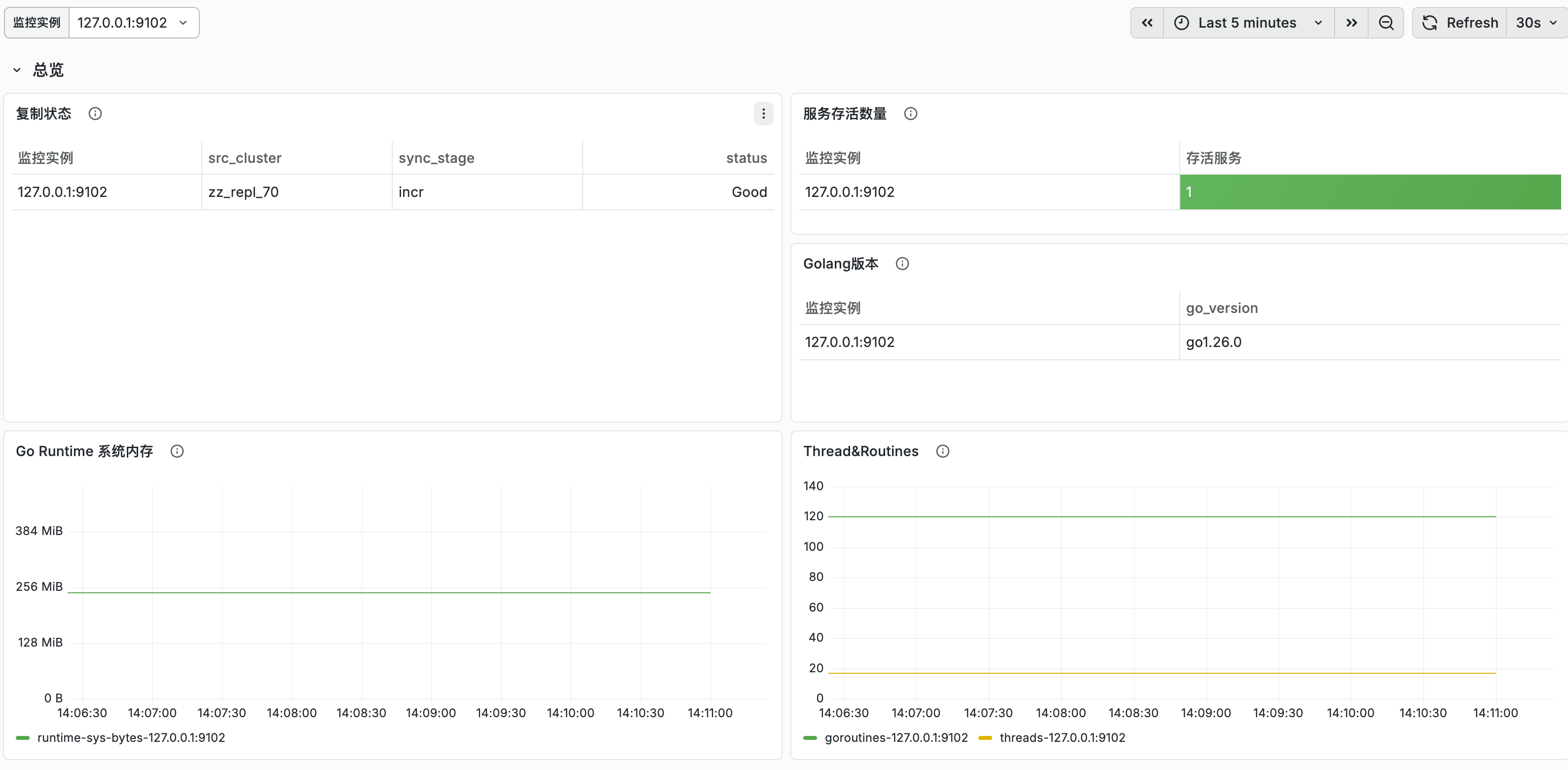Sort by sync_stage column header
1568x770 pixels.
[437, 158]
